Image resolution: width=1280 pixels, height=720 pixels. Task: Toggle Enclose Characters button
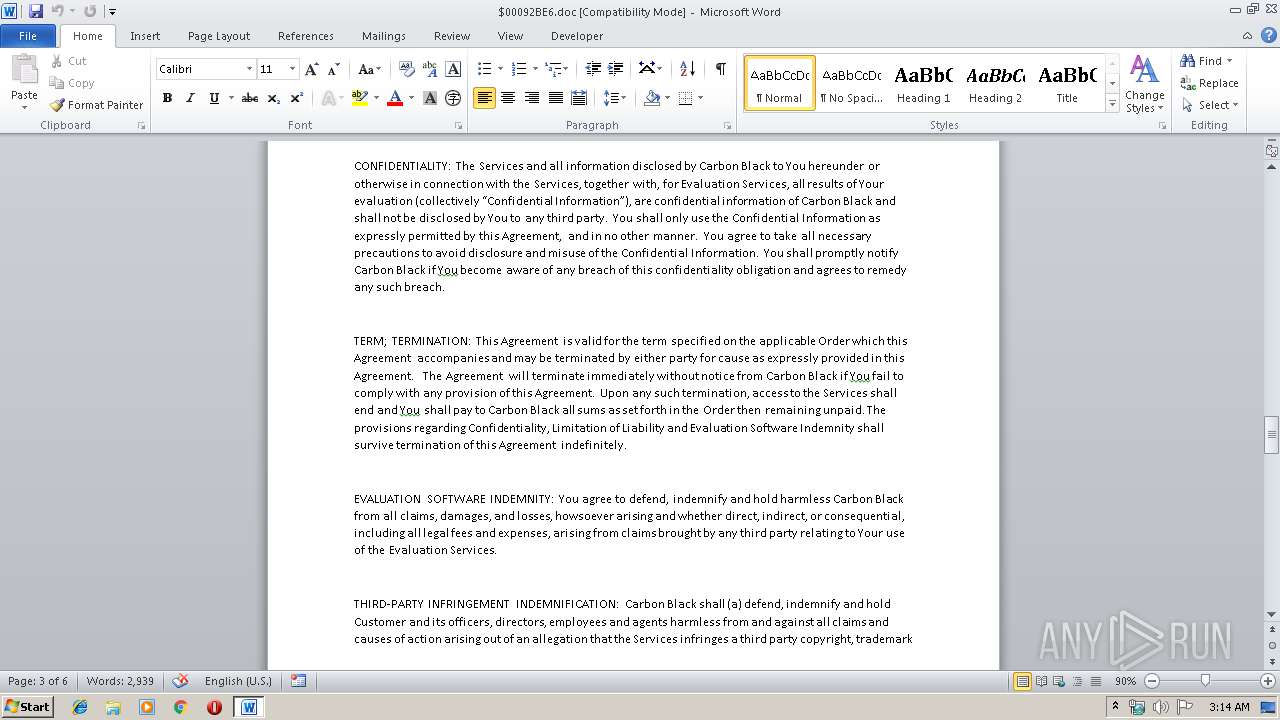point(453,98)
